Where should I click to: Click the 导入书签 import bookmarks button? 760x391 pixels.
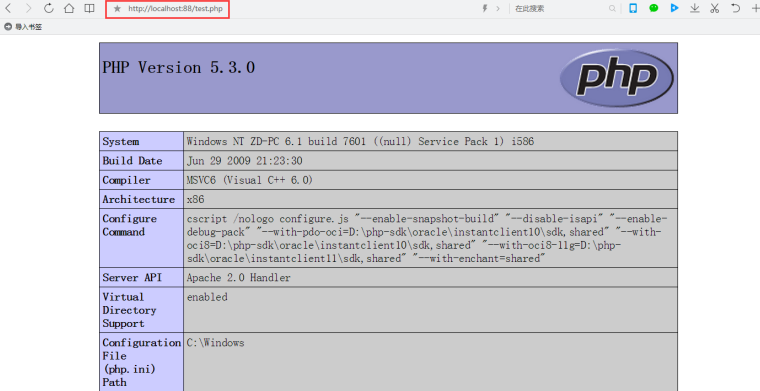pos(23,27)
